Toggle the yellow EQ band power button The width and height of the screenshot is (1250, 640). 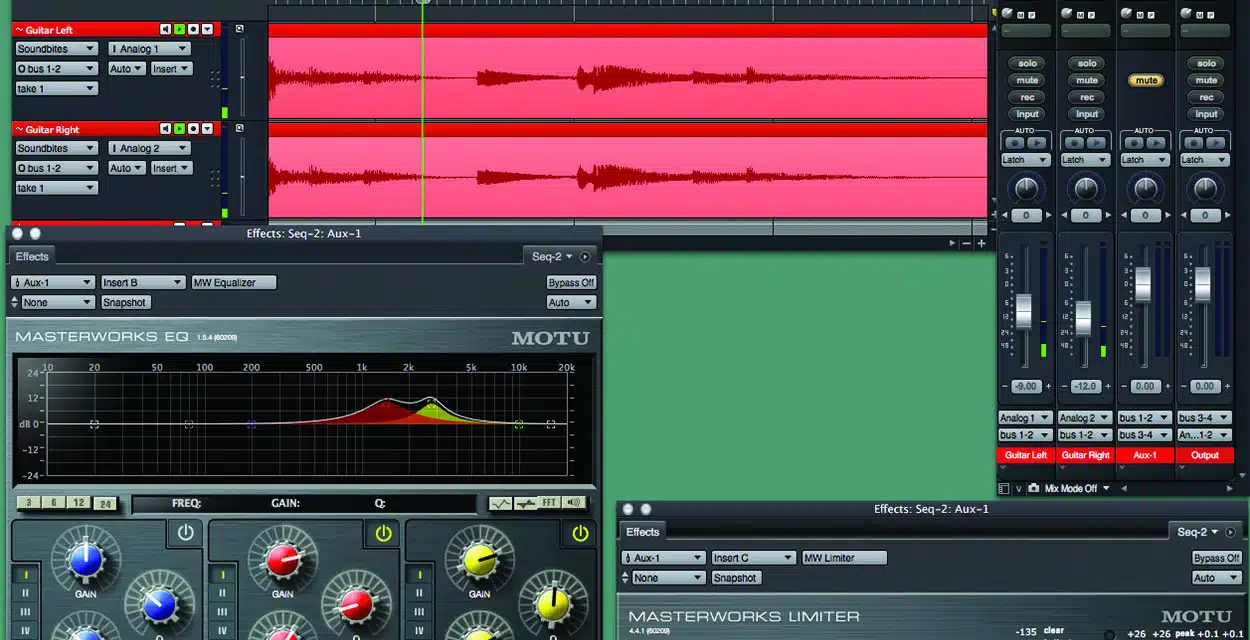tap(580, 533)
